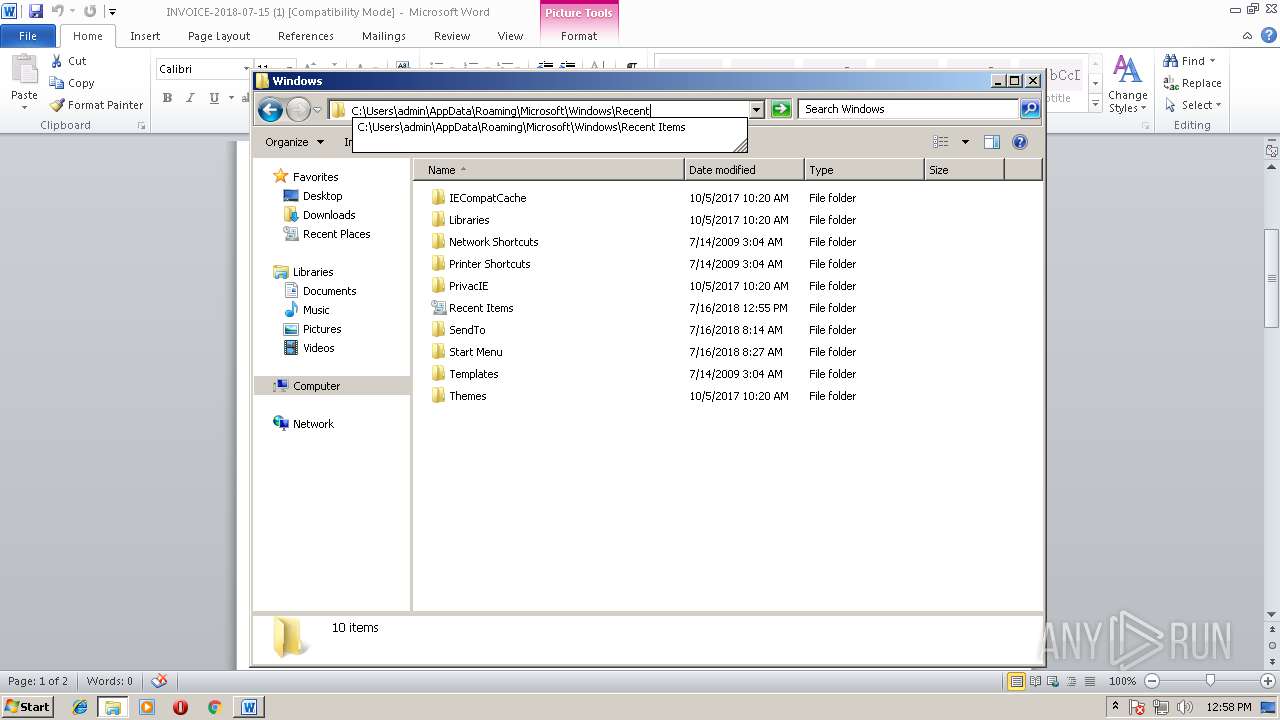Click the Paste clipboard icon in Word
Screen dimensions: 1280x720
pos(23,71)
